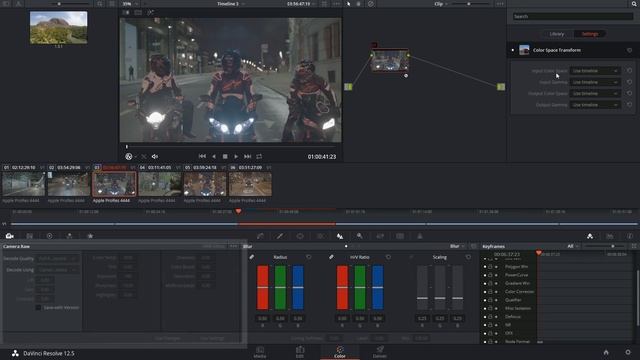Viewport: 640px width, 360px height.
Task: Toggle the H/V Ratio channel link icon
Action: click(x=331, y=257)
